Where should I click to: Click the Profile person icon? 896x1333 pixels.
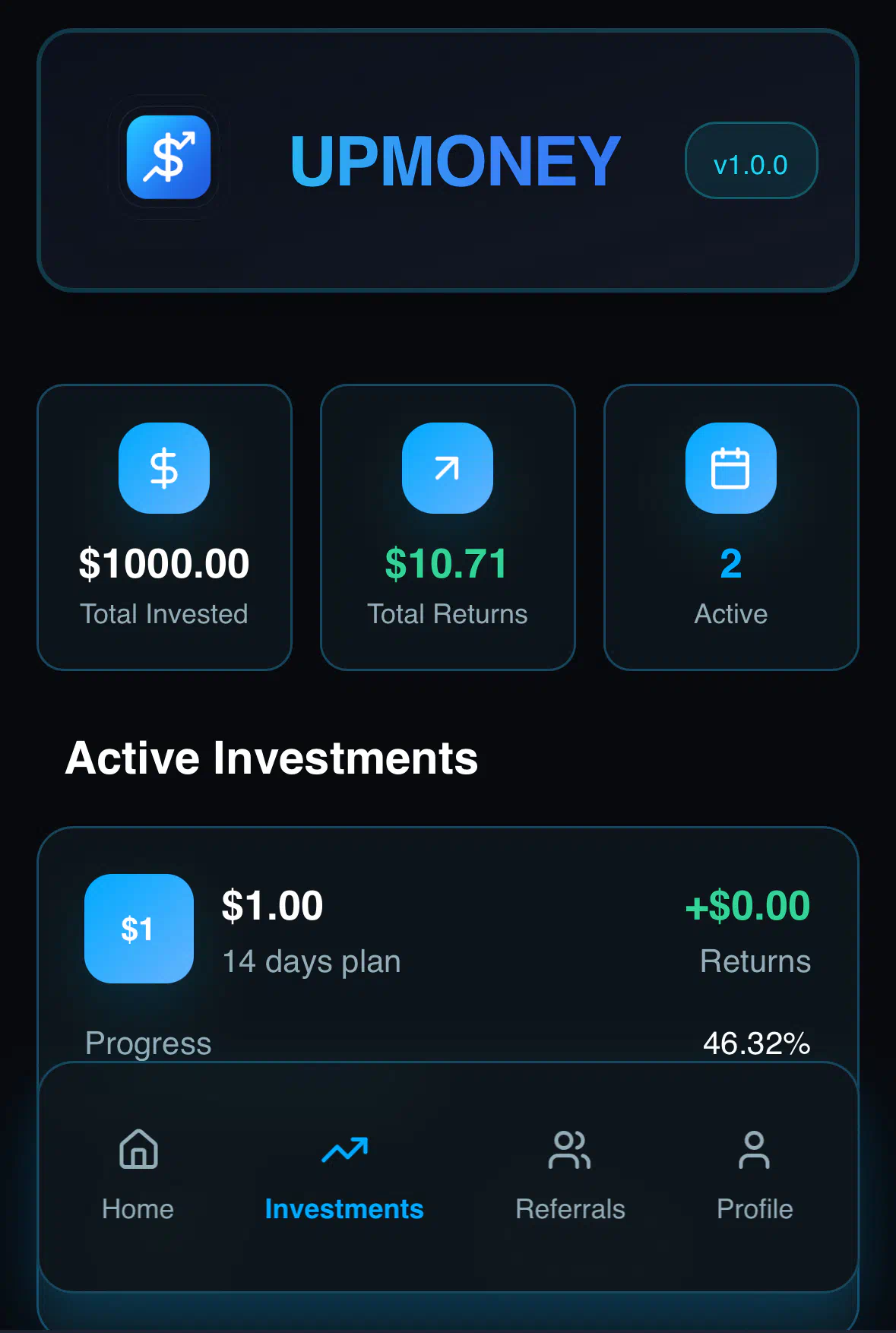754,1149
